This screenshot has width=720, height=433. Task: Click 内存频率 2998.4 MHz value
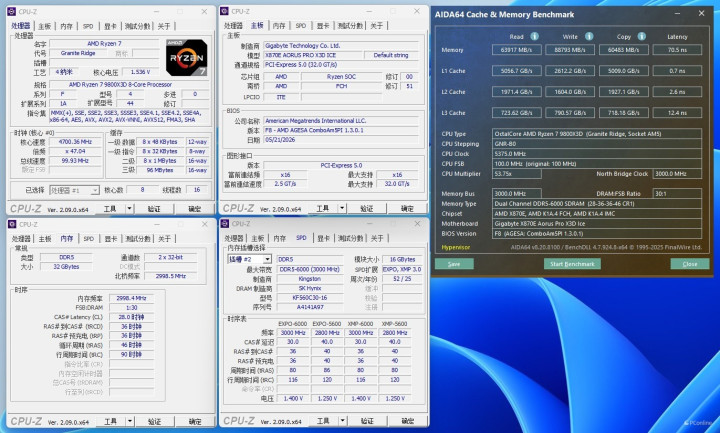[131, 298]
